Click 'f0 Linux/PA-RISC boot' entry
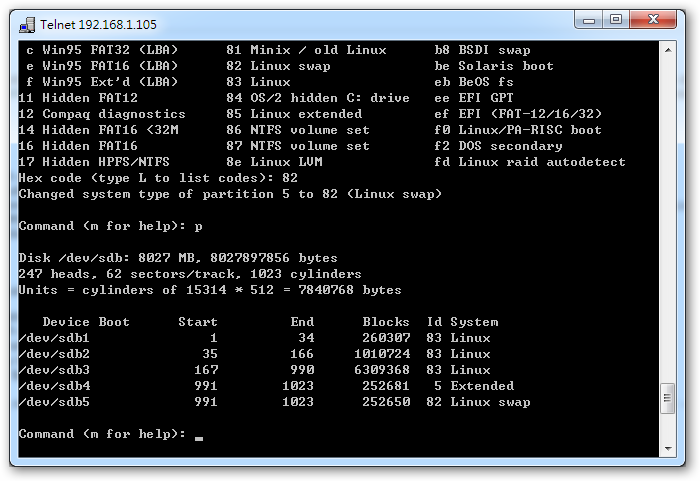Screen dimensions: 700x481 click(518, 130)
